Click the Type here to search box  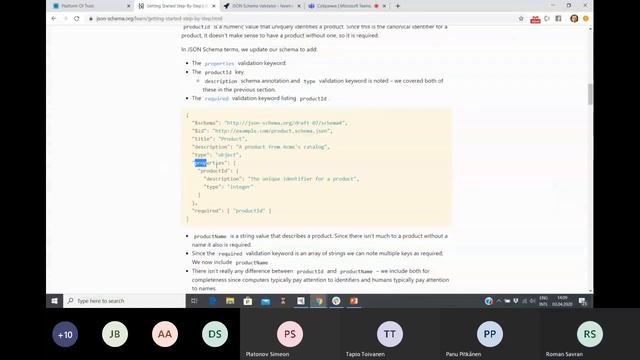click(x=124, y=301)
